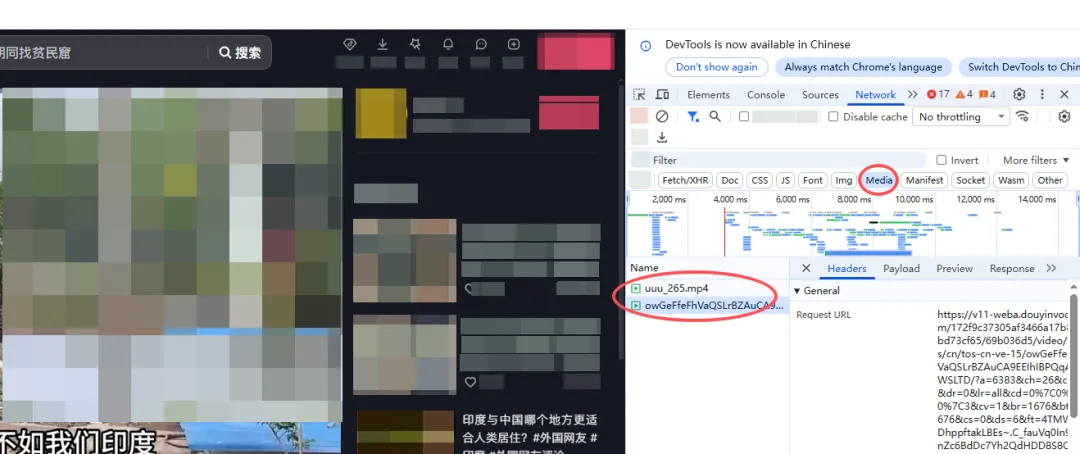Open the DevTools three-dot menu
Viewport: 1080px width, 454px height.
tap(1042, 94)
